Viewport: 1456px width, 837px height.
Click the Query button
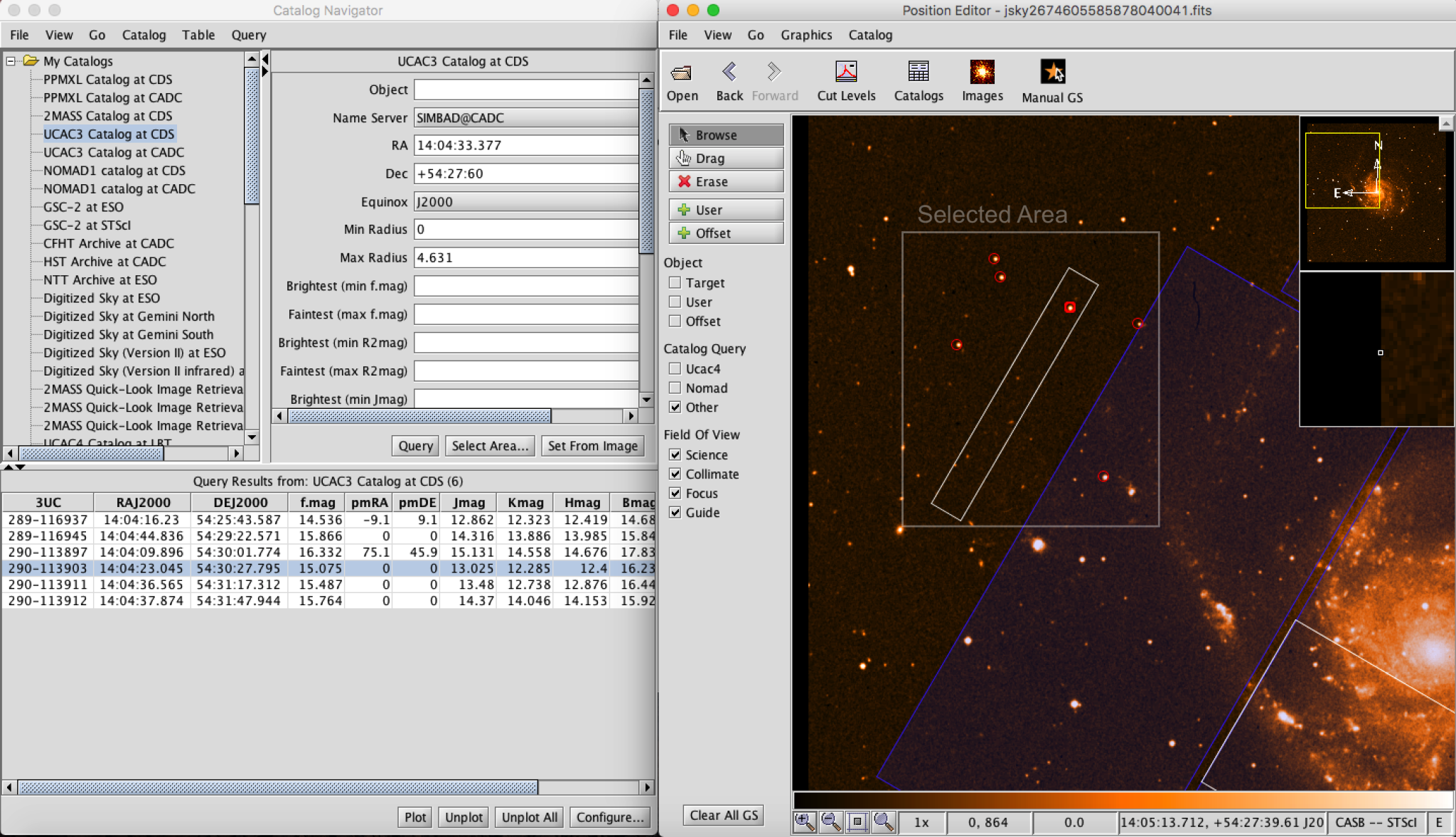click(x=415, y=446)
